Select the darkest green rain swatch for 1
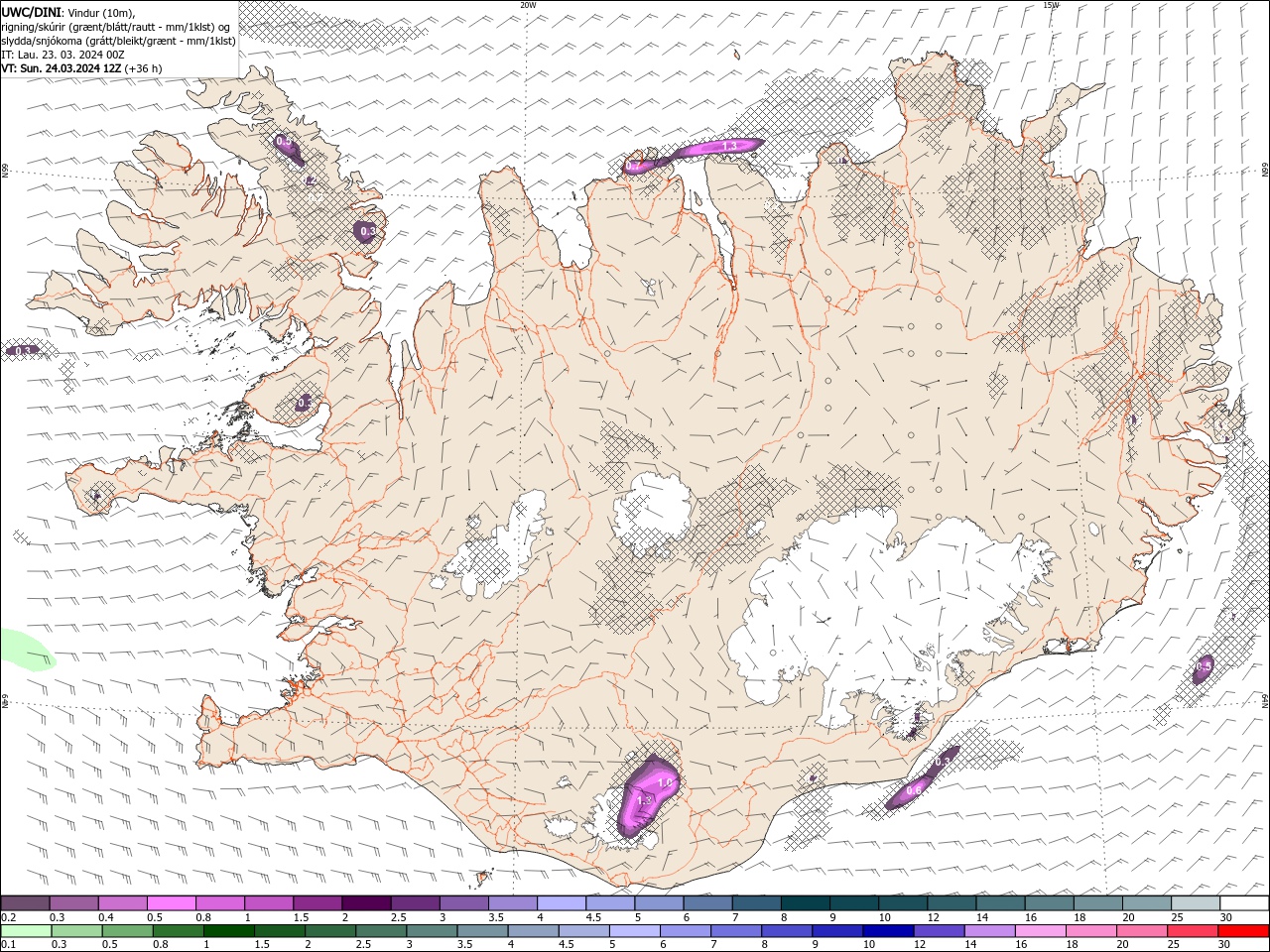The width and height of the screenshot is (1270, 952). (228, 931)
